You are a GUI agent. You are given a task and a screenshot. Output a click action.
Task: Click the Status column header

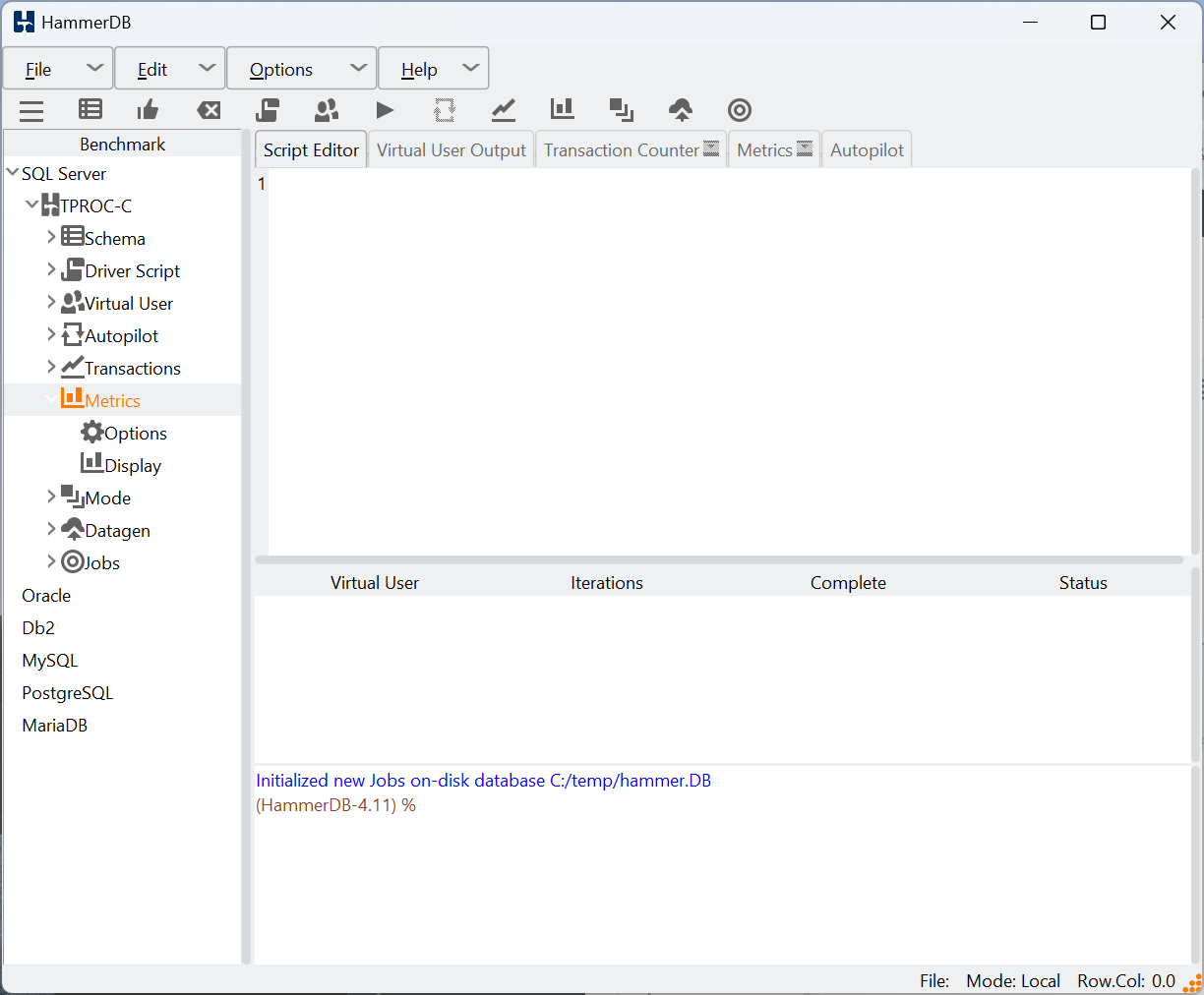click(1083, 582)
